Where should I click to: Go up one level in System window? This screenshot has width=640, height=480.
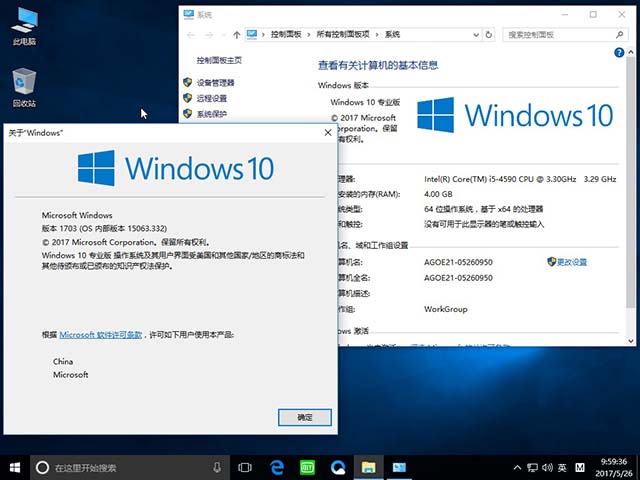point(237,35)
